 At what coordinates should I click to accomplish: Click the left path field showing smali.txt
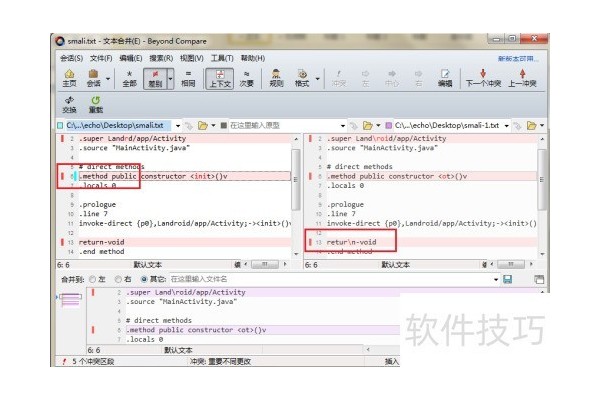pyautogui.click(x=120, y=126)
